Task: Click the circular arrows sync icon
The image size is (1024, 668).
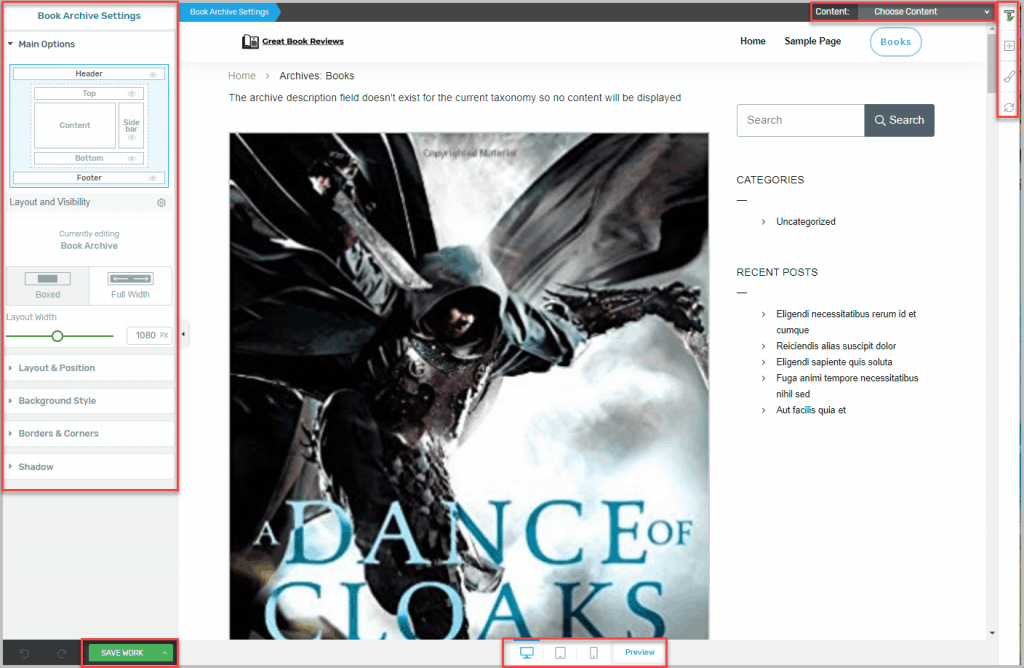Action: [1010, 106]
